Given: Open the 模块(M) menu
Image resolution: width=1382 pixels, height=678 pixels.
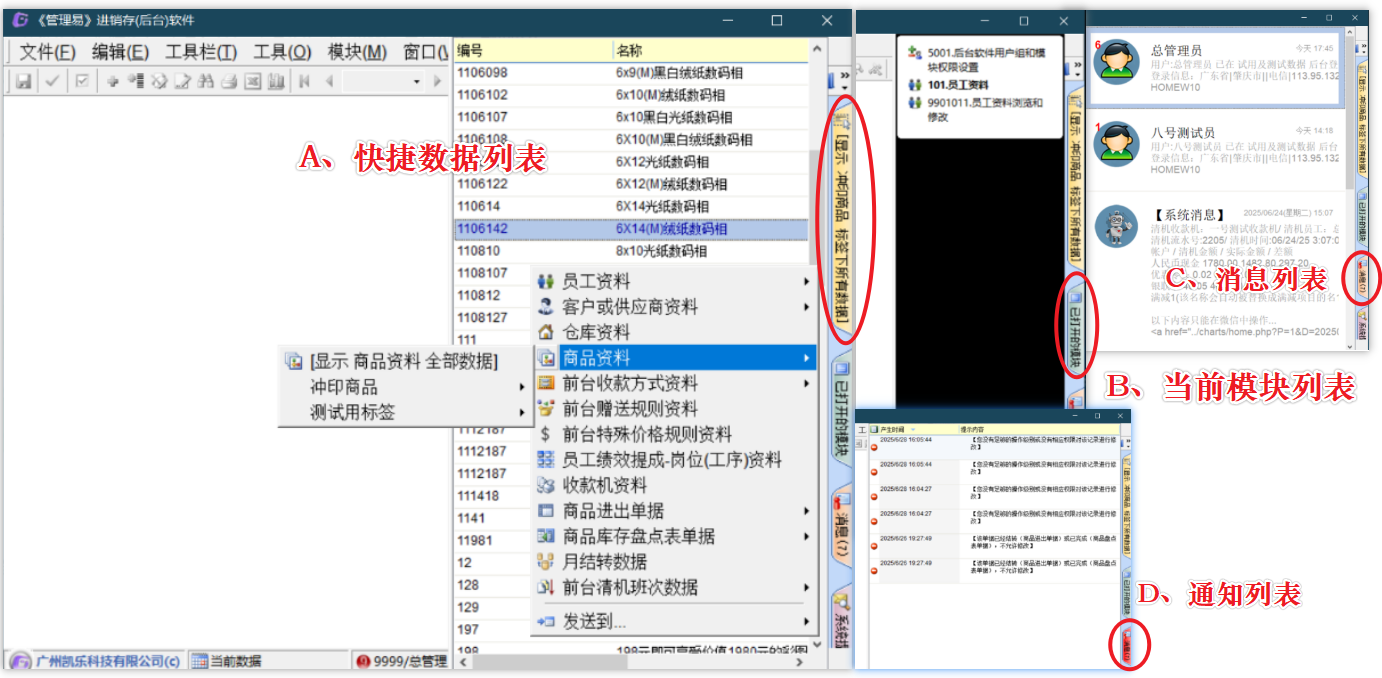Looking at the screenshot, I should tap(357, 52).
